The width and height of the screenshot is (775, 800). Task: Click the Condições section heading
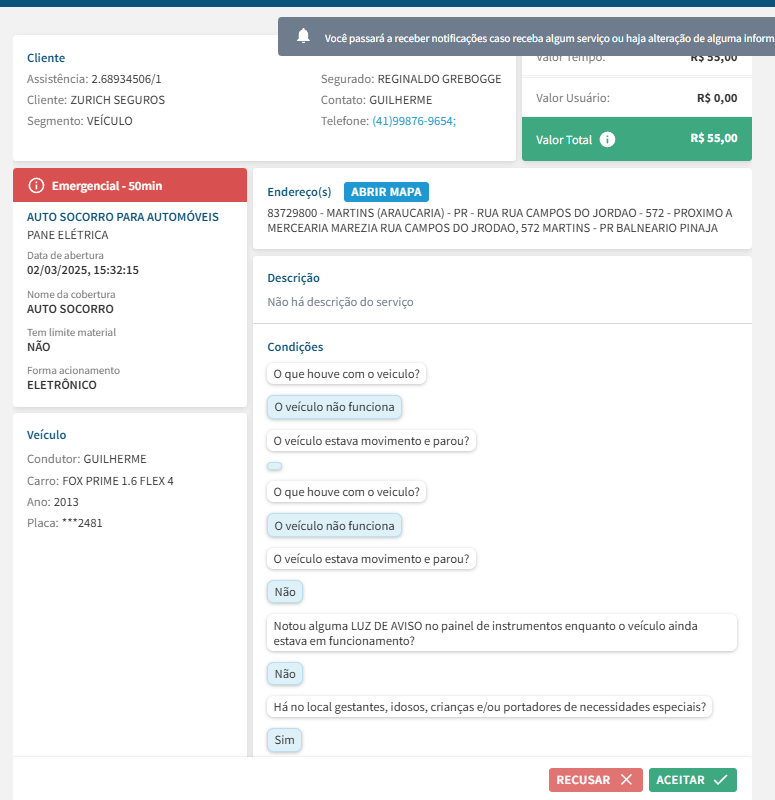(295, 347)
